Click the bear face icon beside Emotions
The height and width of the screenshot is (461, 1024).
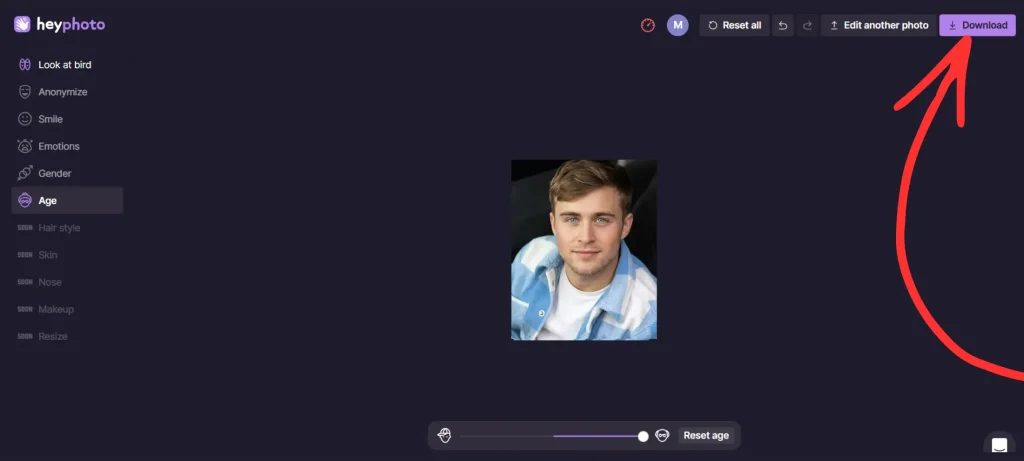tap(25, 146)
